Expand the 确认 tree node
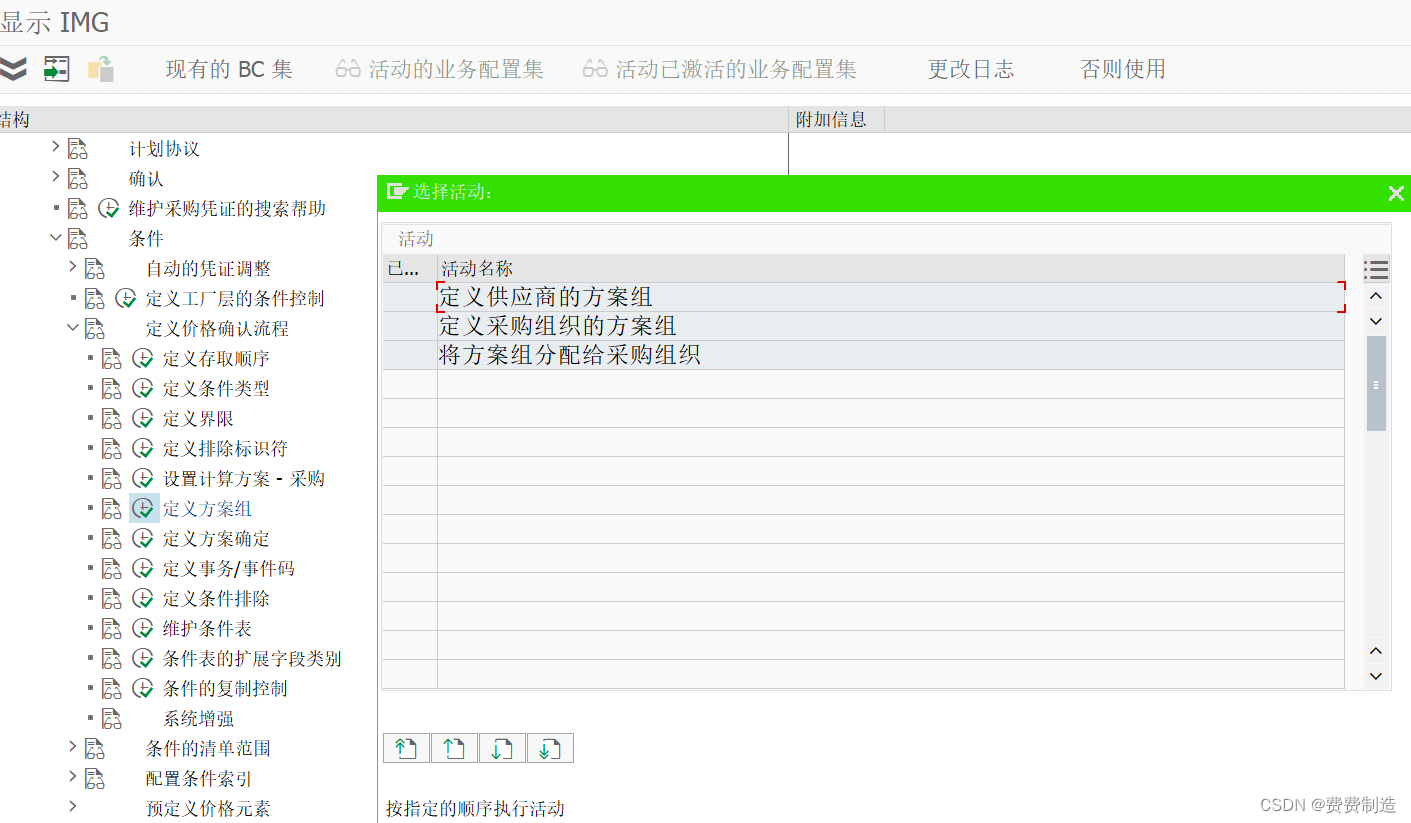Image resolution: width=1411 pixels, height=823 pixels. (56, 178)
